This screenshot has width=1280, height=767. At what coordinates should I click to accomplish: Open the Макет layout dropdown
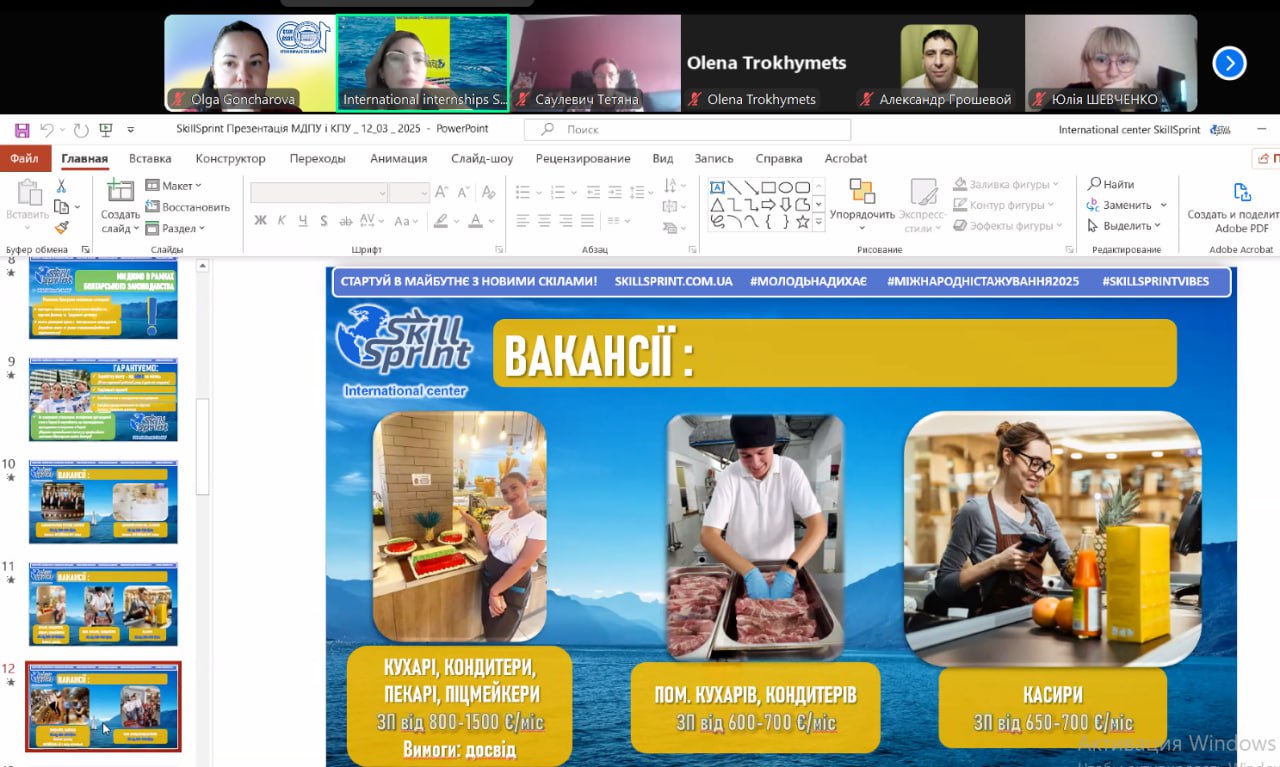174,186
